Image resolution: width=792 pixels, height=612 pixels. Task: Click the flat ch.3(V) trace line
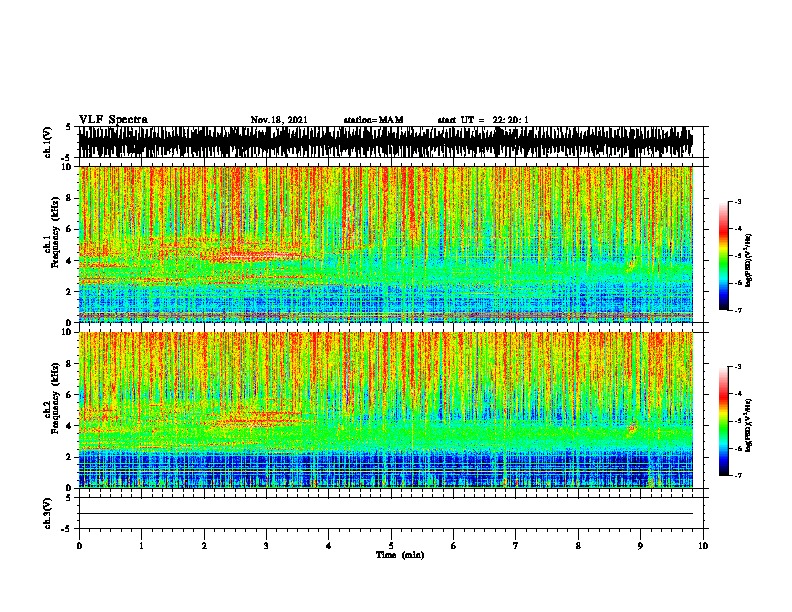click(386, 514)
